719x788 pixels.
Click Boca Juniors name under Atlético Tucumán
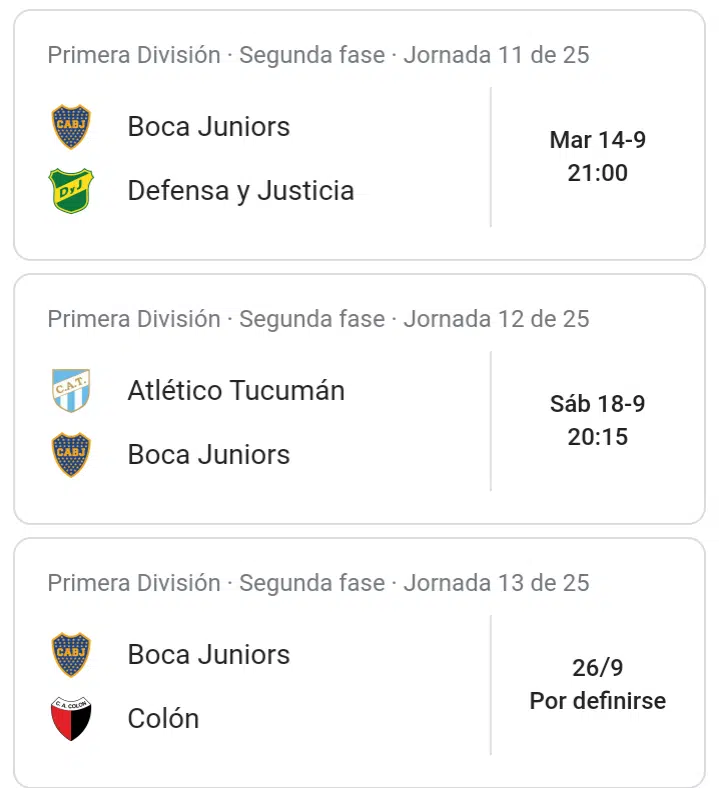pos(209,455)
